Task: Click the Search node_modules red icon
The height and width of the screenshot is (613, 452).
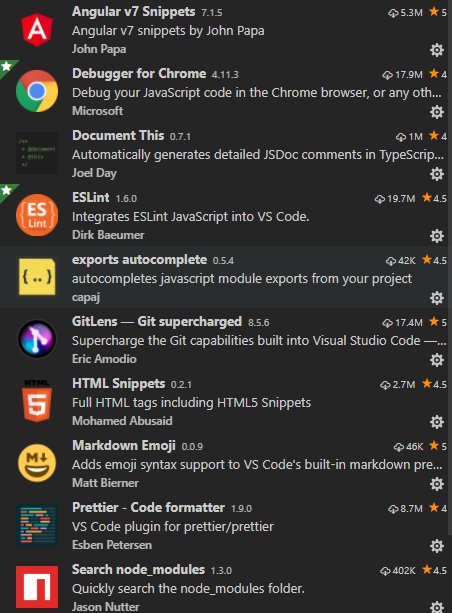Action: [x=37, y=587]
